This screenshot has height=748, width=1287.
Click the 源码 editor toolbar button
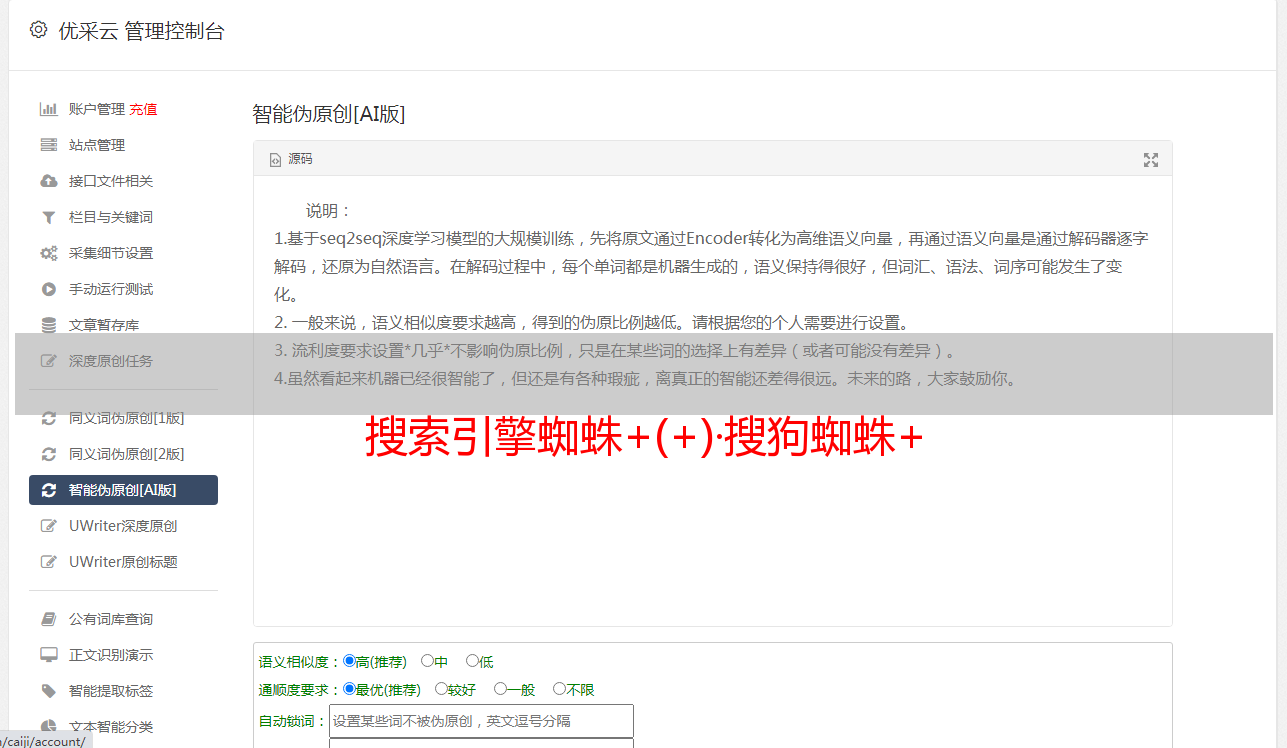coord(291,159)
